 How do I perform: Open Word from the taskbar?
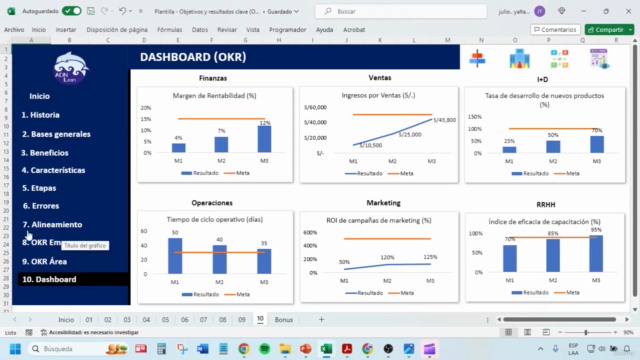click(202, 349)
